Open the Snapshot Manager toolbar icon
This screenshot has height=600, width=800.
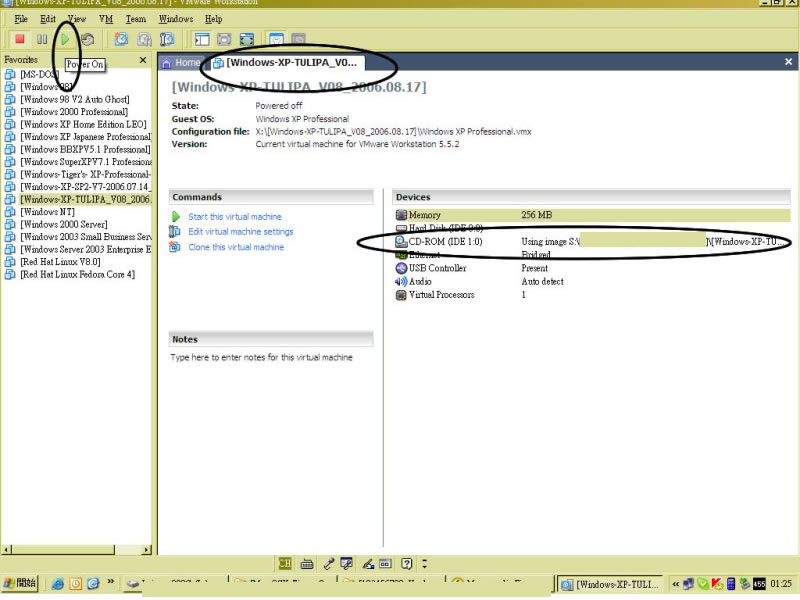(167, 39)
